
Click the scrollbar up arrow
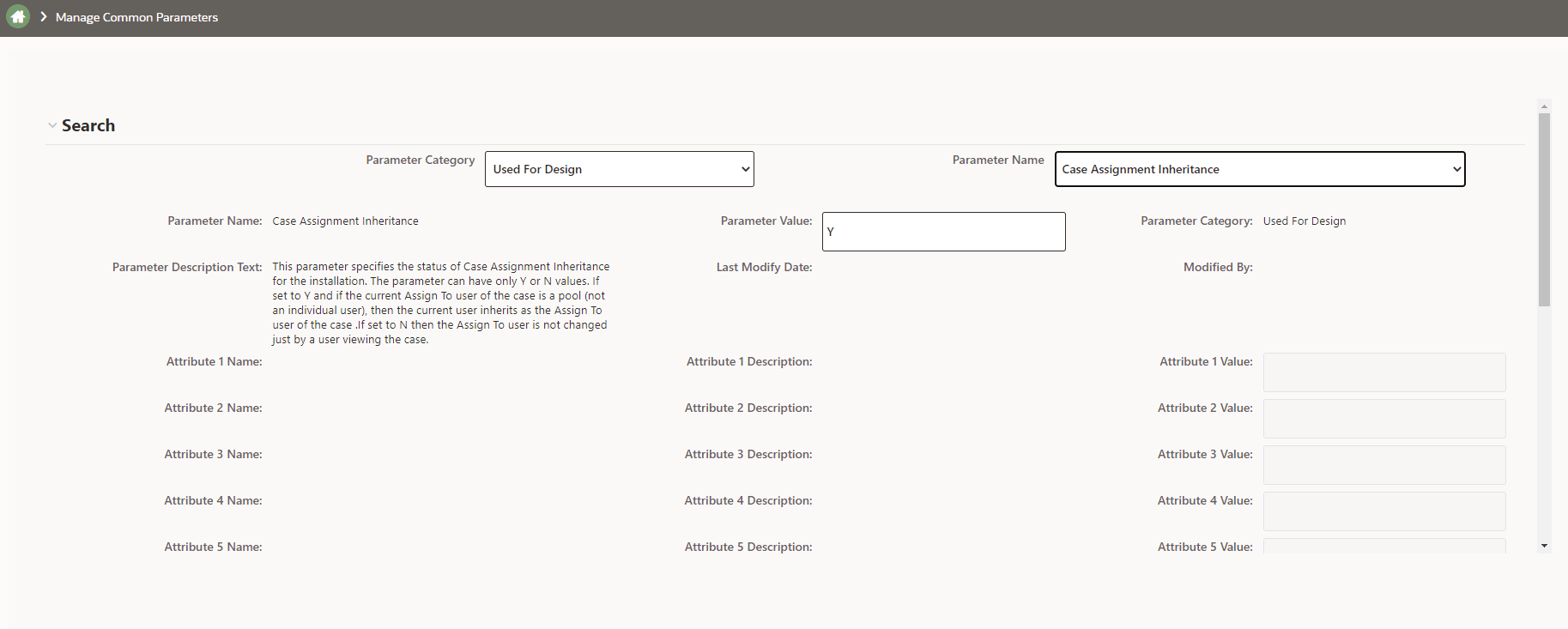coord(1544,107)
